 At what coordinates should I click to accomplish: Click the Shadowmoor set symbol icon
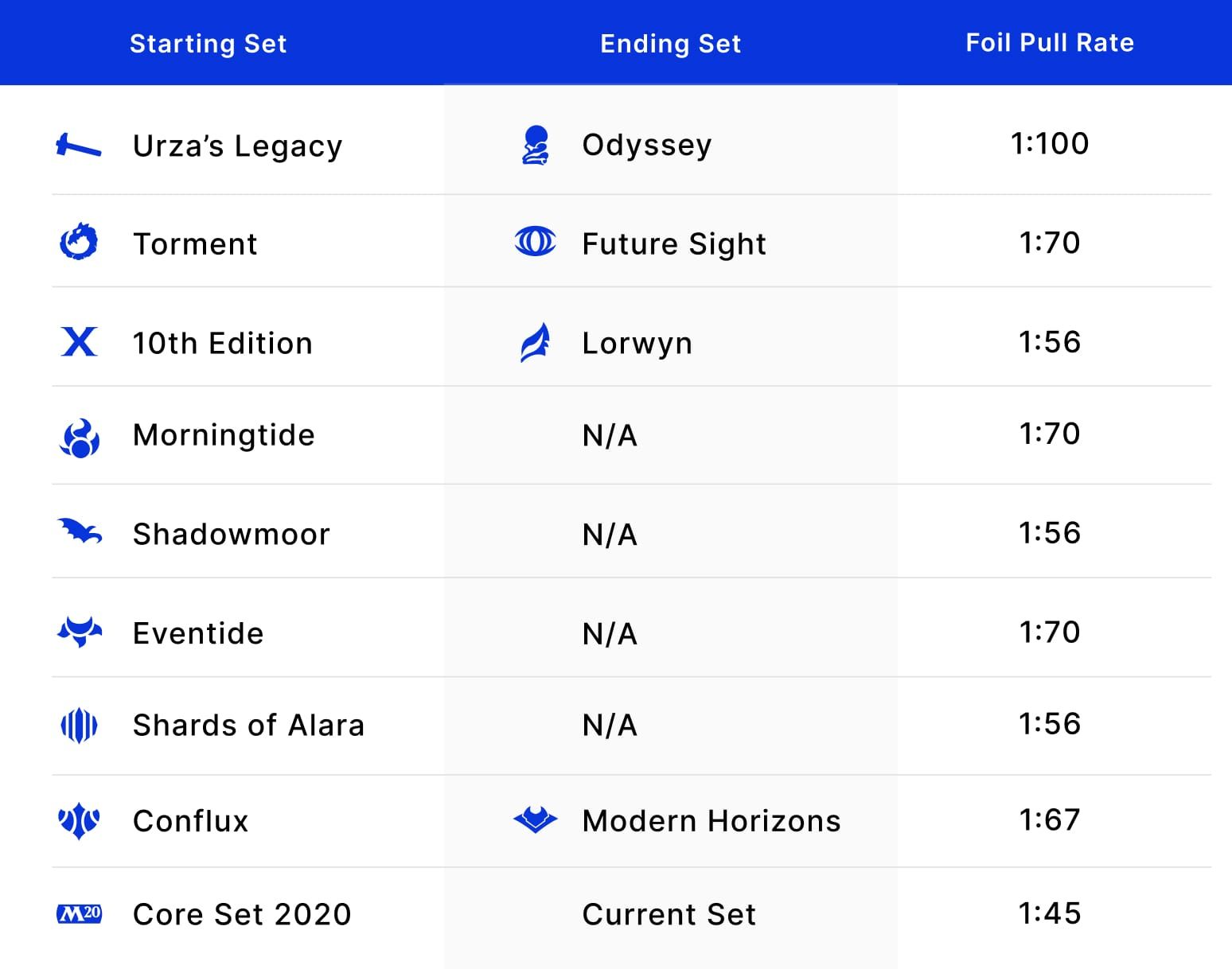[80, 531]
